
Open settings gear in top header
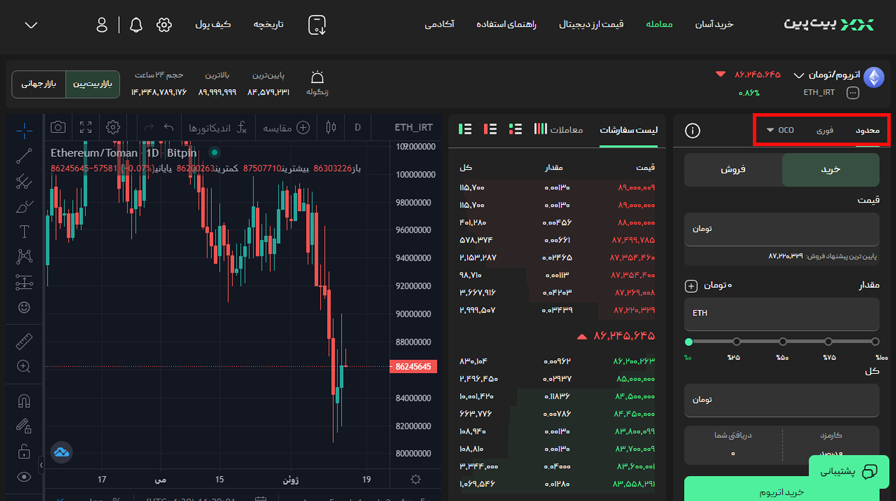[164, 25]
